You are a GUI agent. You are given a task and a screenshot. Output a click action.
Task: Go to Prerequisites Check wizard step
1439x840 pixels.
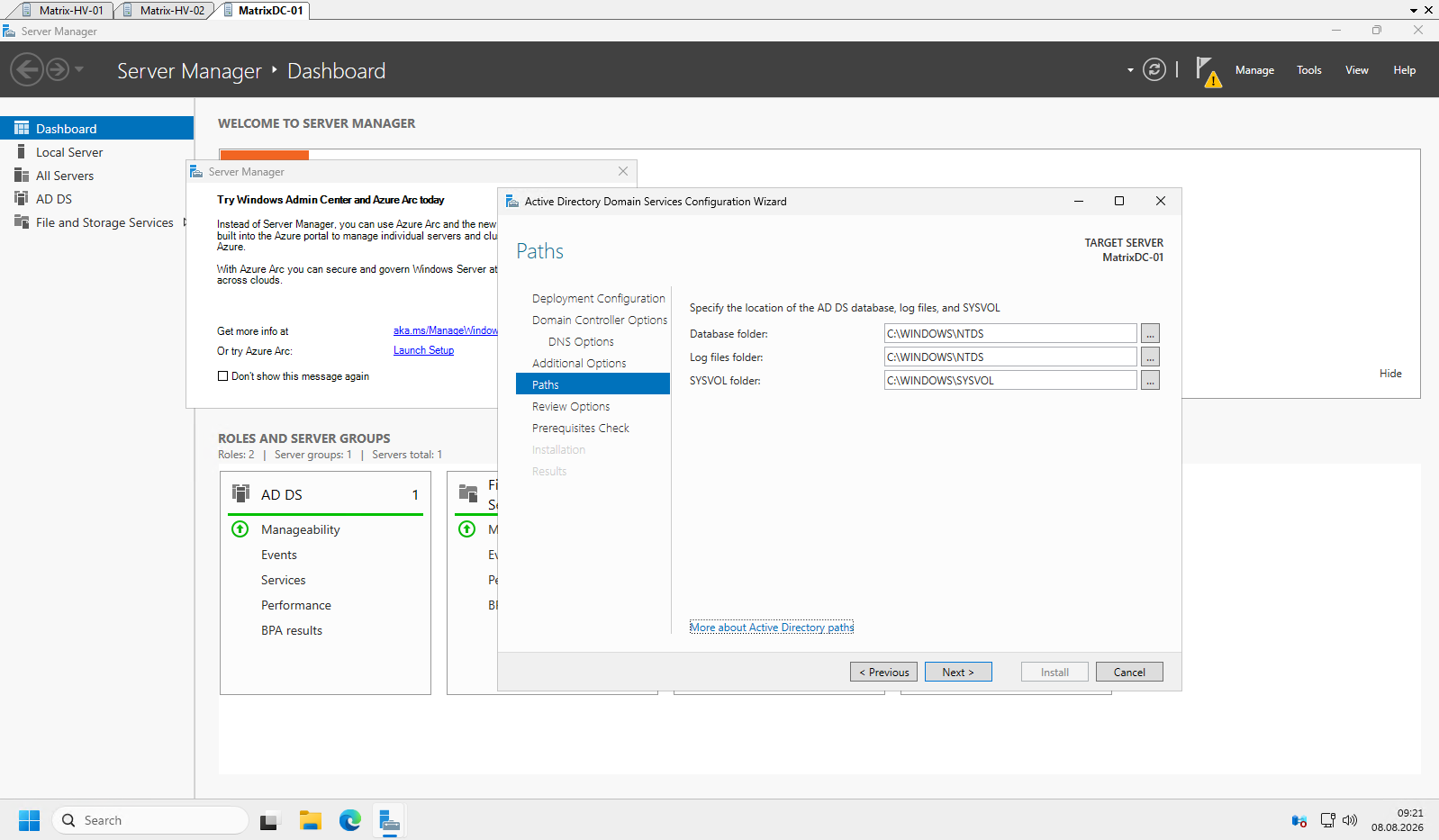point(580,428)
